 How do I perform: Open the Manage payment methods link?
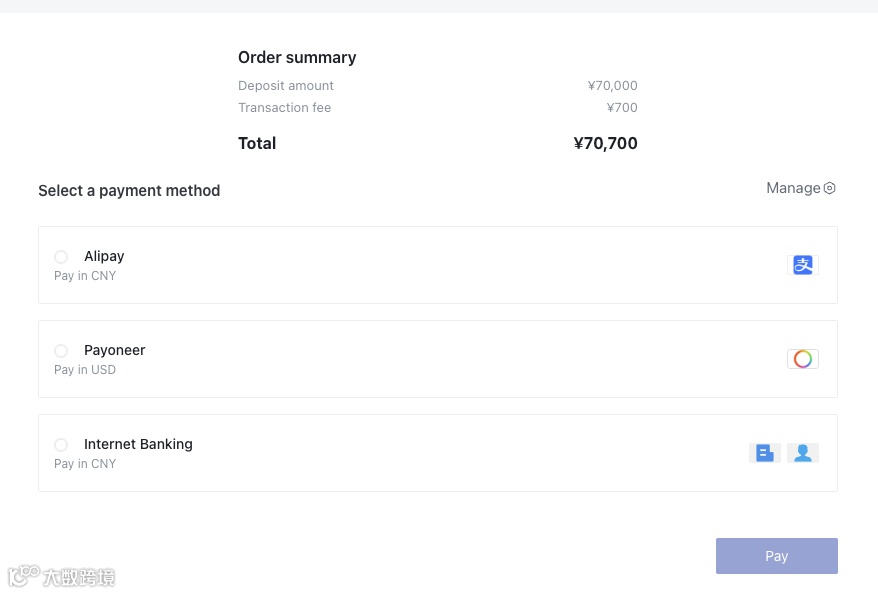pyautogui.click(x=793, y=188)
